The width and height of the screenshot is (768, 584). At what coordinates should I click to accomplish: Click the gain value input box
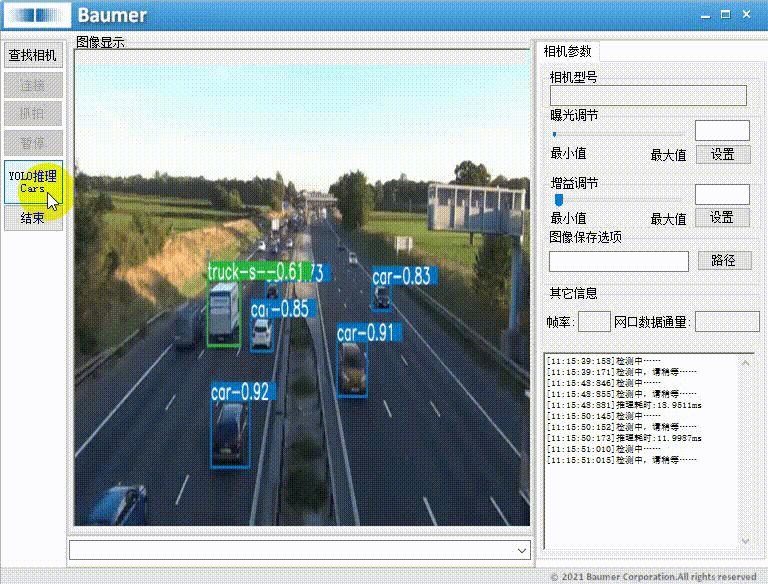(722, 194)
